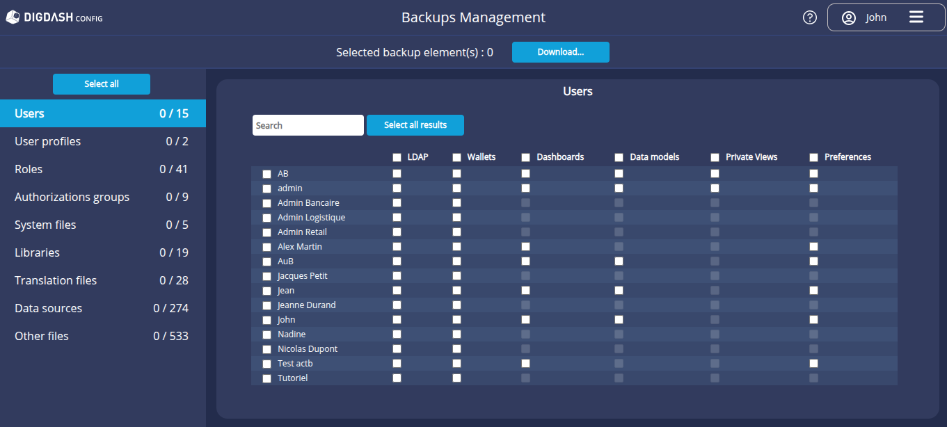
Task: Click the DigDash Config logo
Action: click(54, 18)
